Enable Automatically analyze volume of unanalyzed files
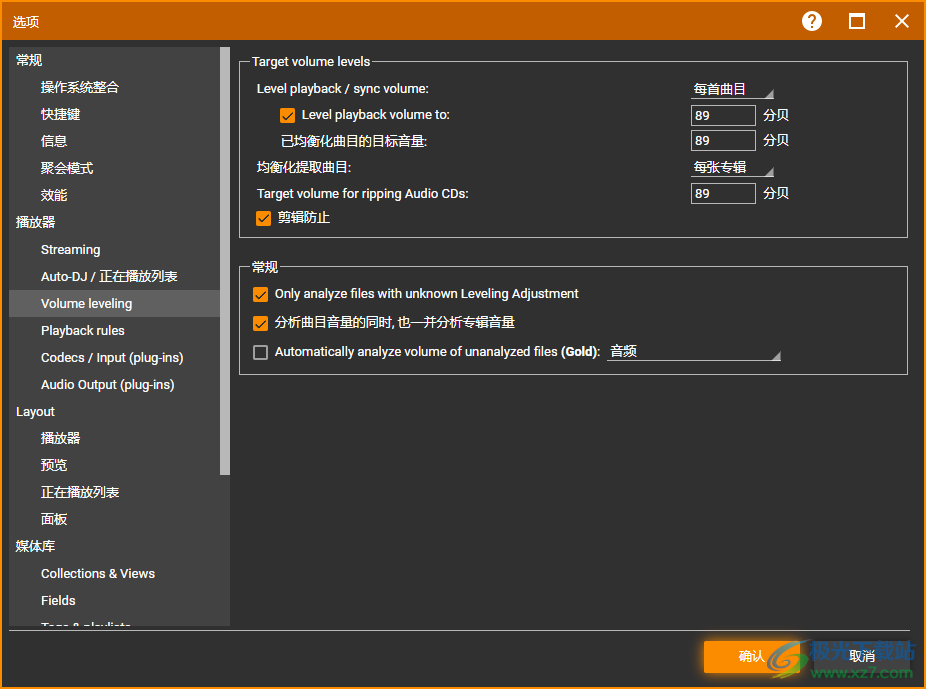This screenshot has height=689, width=926. pos(261,352)
